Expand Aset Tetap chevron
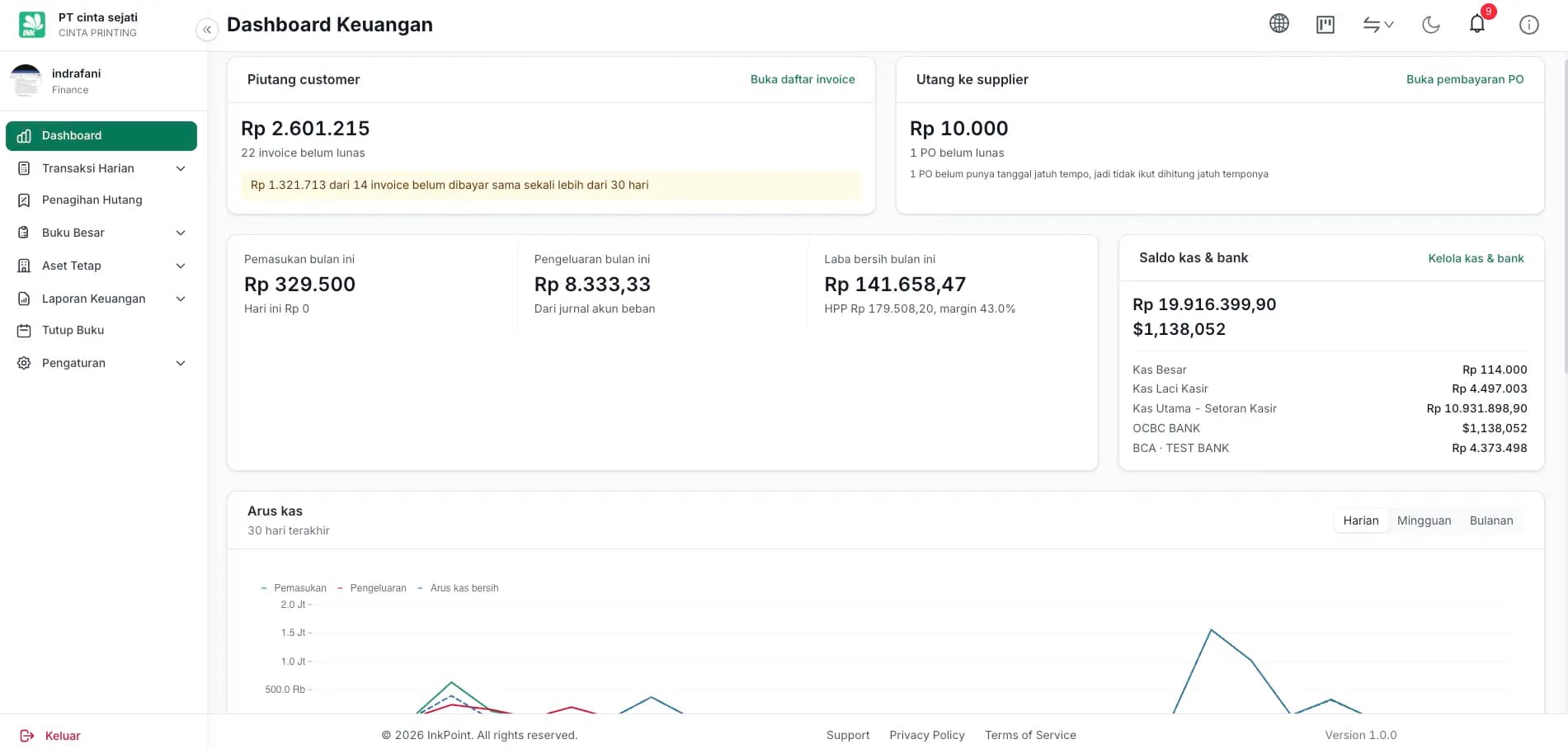 click(x=181, y=266)
